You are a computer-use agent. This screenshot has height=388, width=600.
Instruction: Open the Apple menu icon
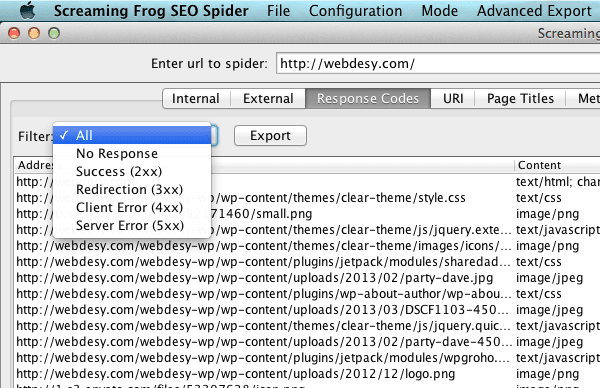(28, 10)
